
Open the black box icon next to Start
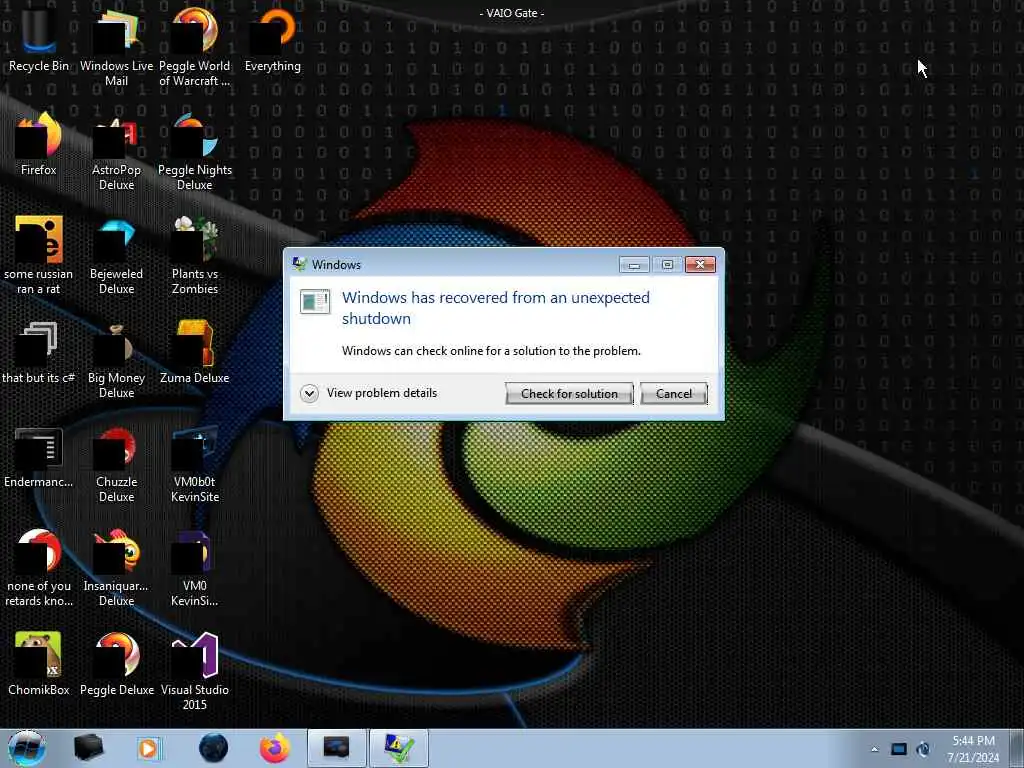[88, 748]
